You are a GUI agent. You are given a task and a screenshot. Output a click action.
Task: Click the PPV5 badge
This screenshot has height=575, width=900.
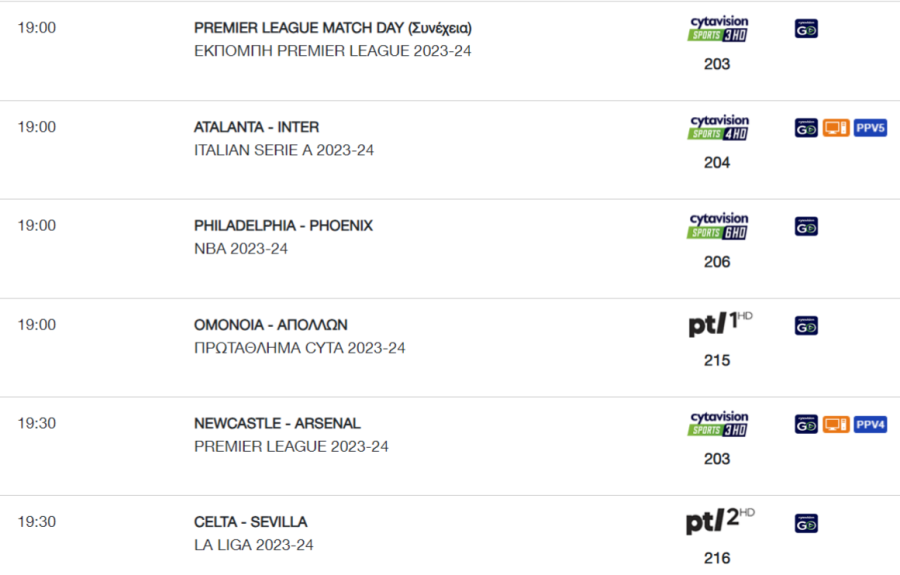click(870, 127)
